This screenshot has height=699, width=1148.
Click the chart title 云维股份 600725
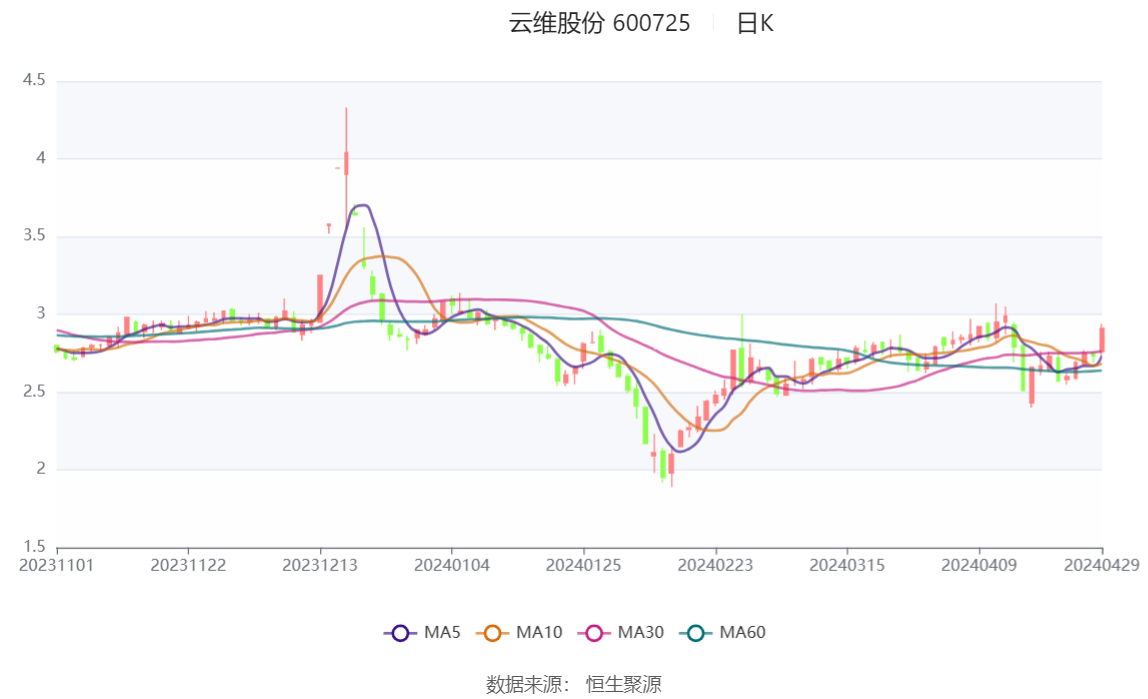(599, 23)
